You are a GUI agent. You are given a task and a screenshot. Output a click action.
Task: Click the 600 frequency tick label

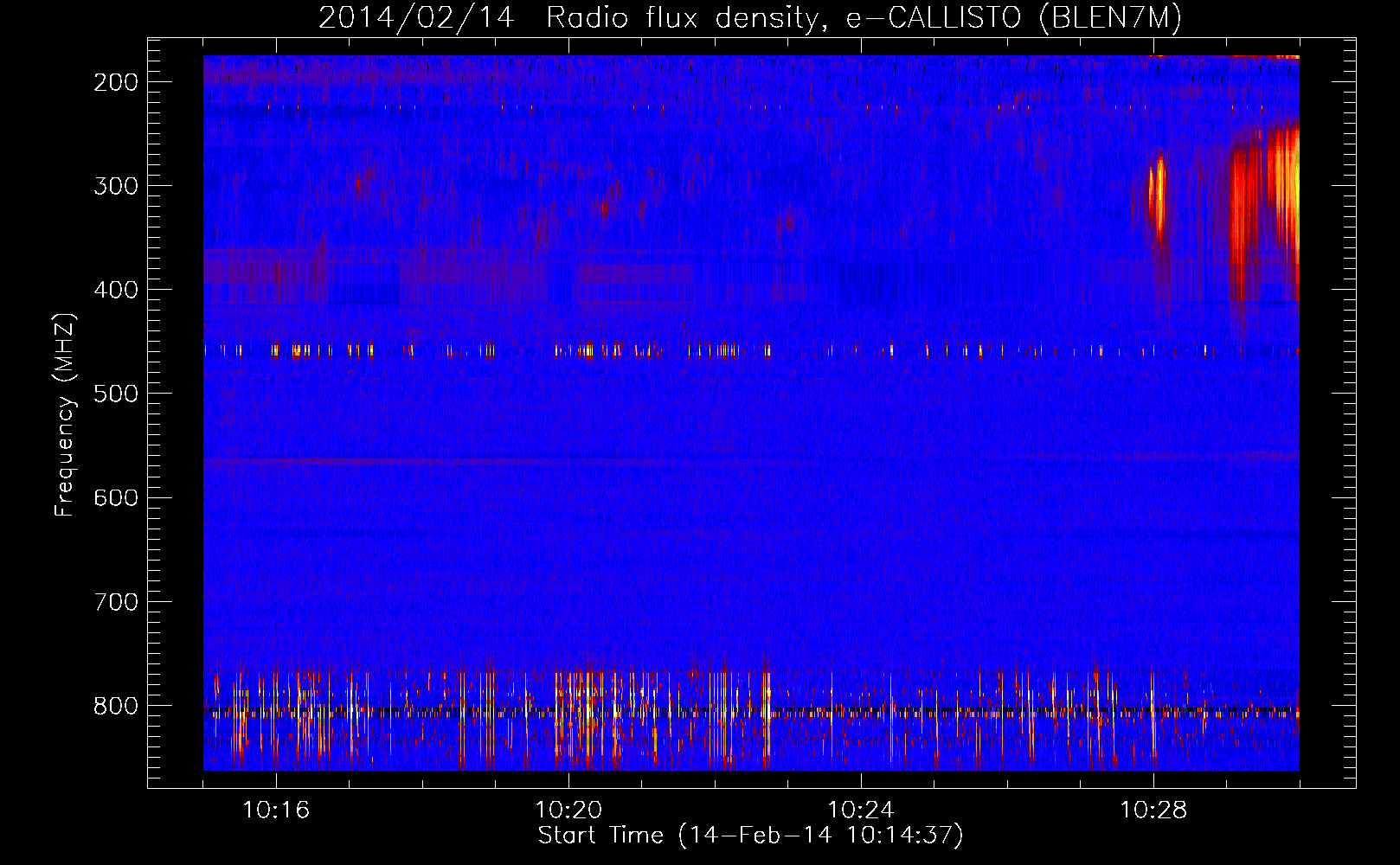tap(116, 497)
